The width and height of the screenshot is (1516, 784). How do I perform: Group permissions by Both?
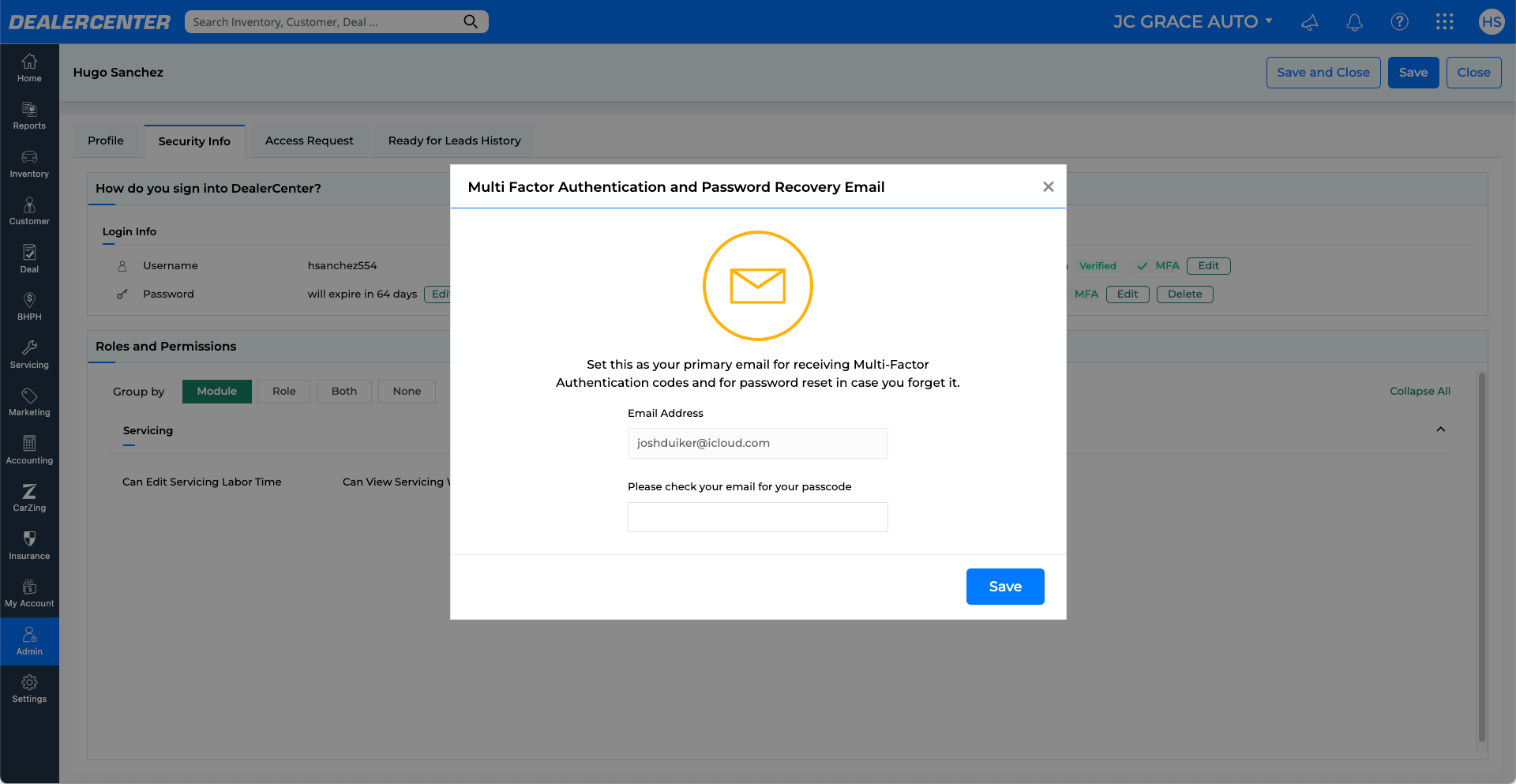344,392
